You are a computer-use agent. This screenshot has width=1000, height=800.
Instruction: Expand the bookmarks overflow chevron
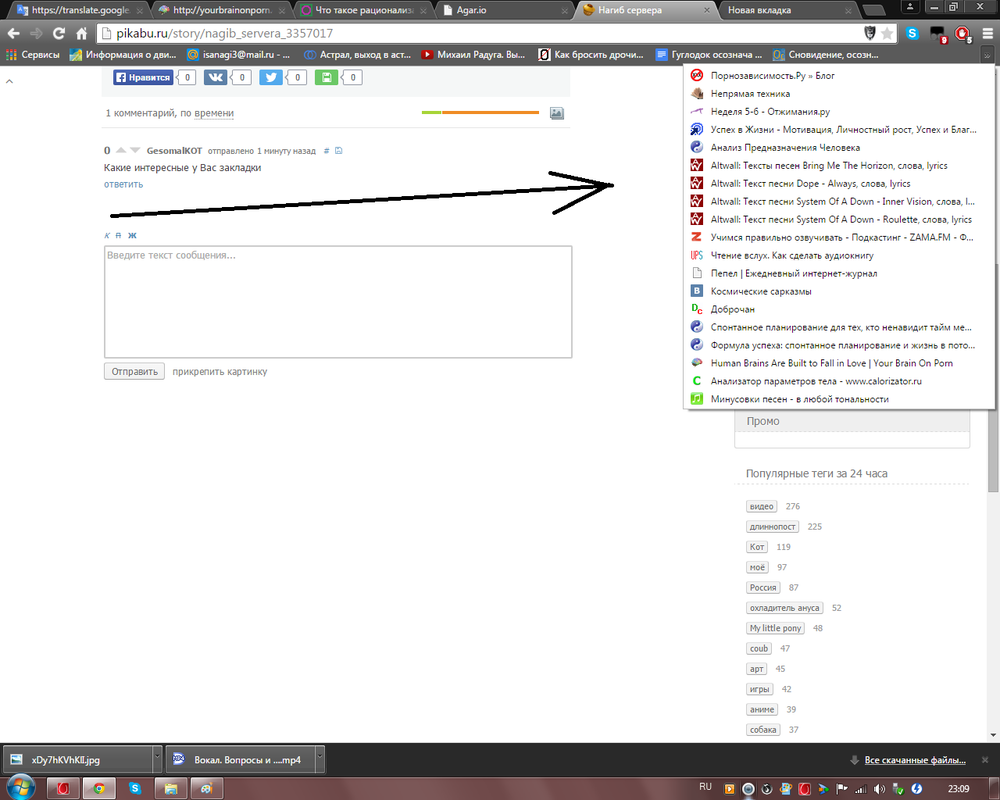(x=987, y=55)
